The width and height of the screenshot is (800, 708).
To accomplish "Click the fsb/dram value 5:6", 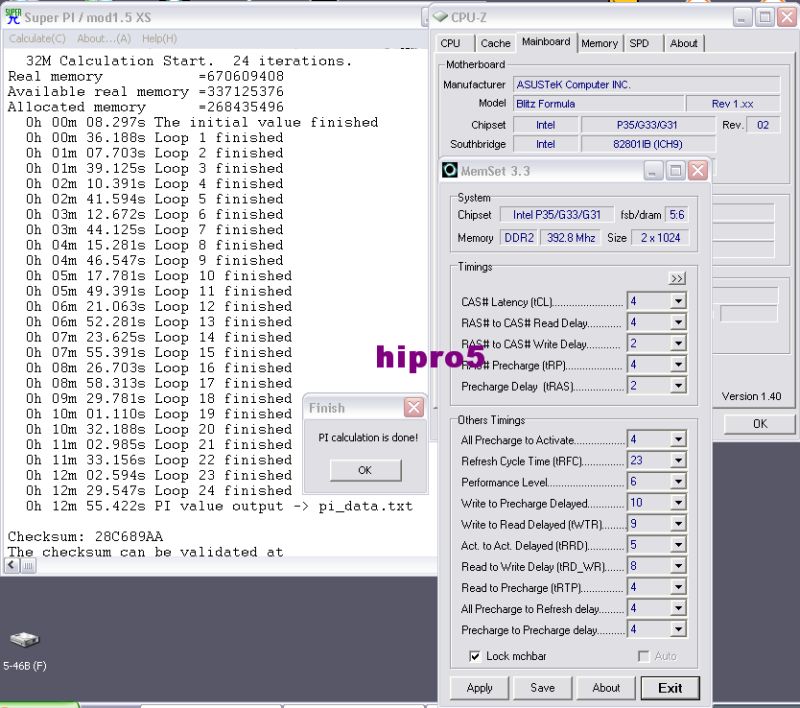I will tap(677, 215).
